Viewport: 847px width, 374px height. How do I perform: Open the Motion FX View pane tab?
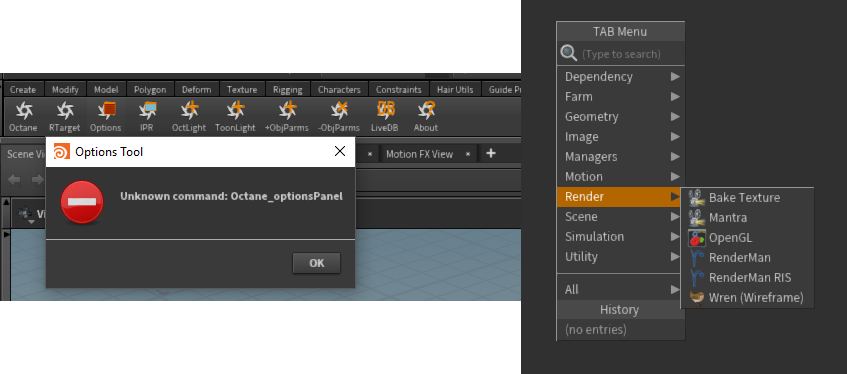pyautogui.click(x=419, y=154)
